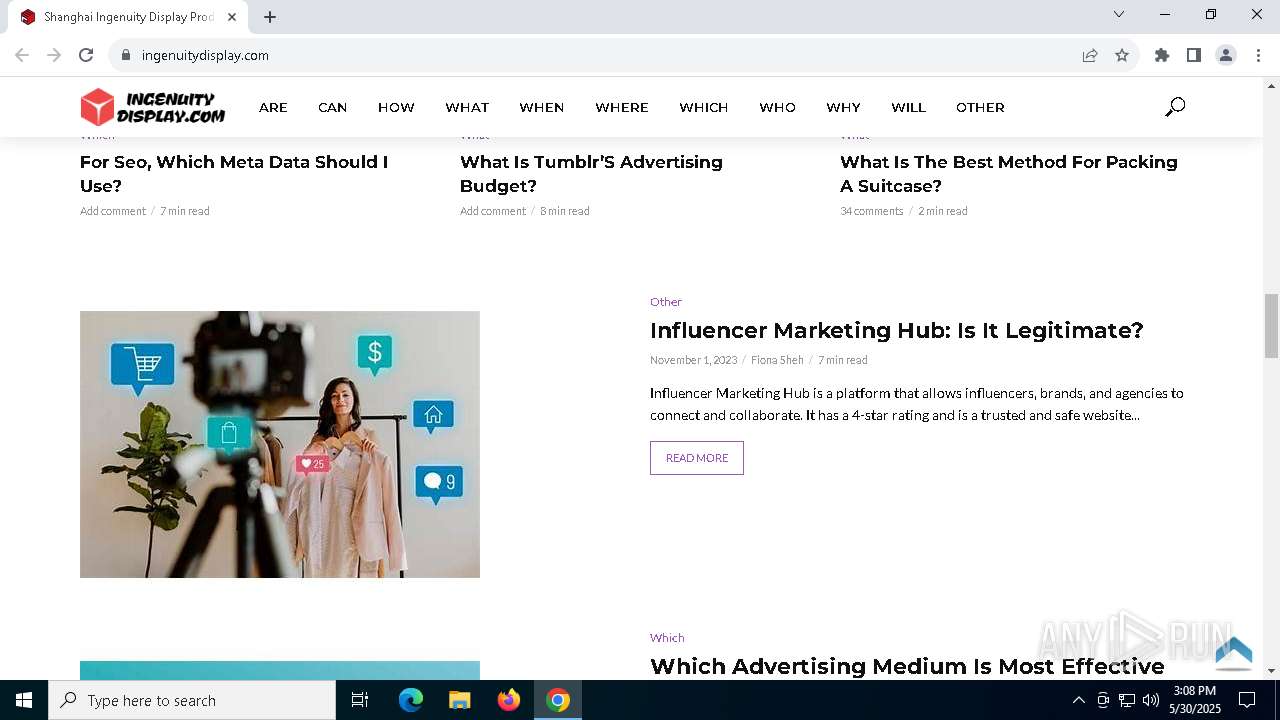Open the influencer marketing article thumbnail
Image resolution: width=1280 pixels, height=720 pixels.
click(x=280, y=444)
